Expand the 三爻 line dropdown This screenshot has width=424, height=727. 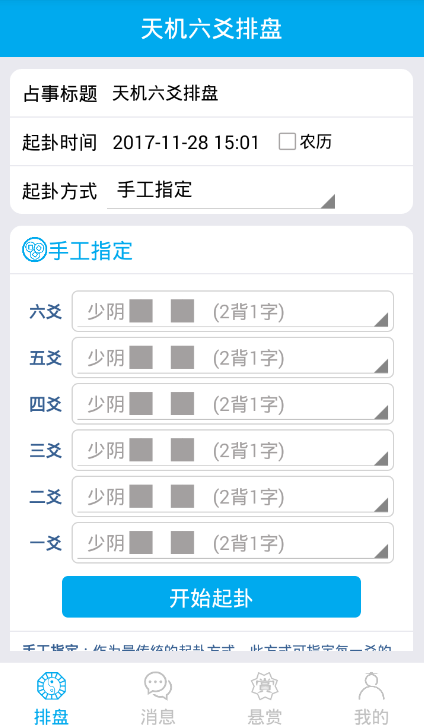[233, 450]
